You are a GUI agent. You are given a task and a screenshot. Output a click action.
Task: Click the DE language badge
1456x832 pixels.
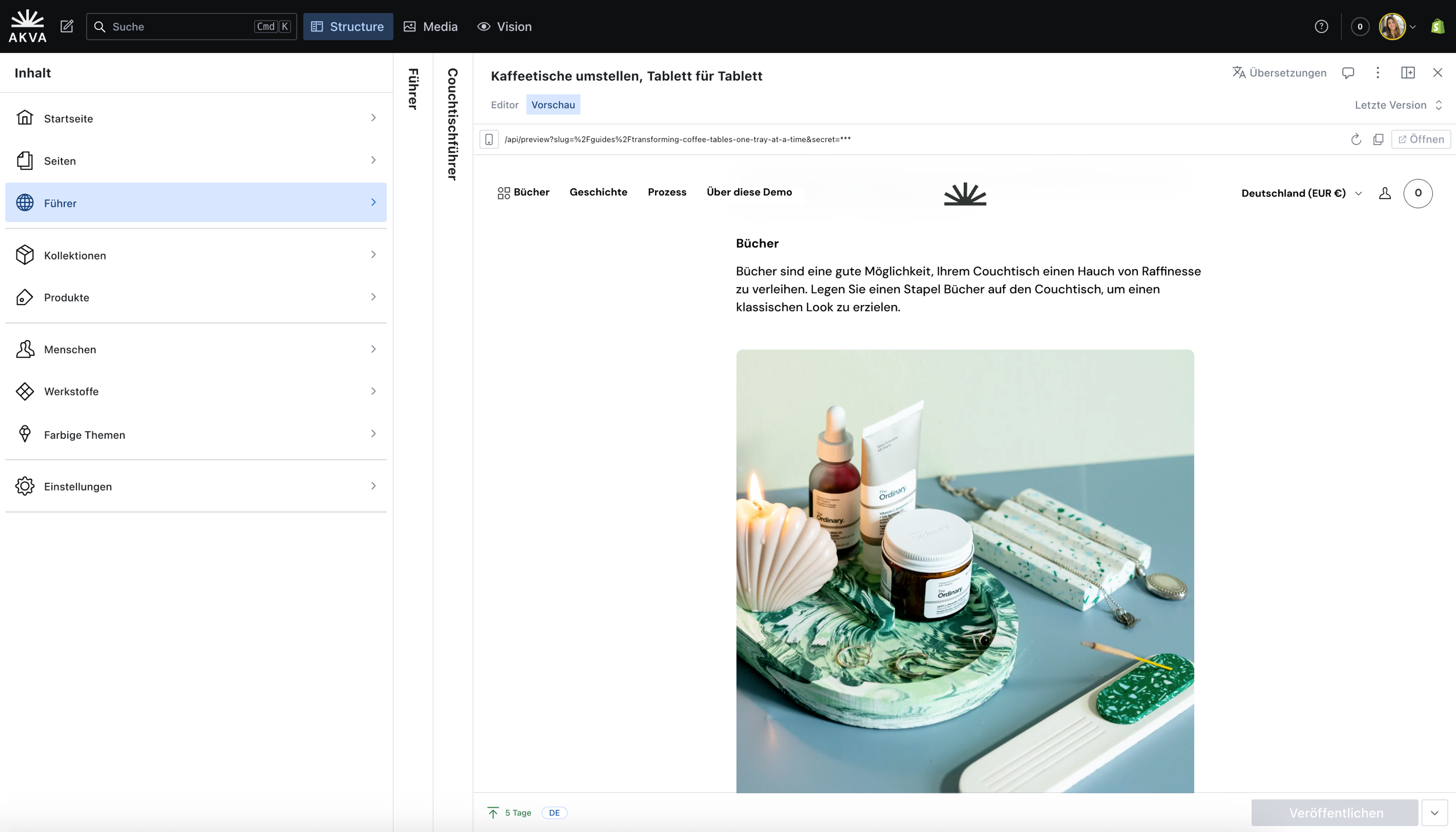(554, 813)
